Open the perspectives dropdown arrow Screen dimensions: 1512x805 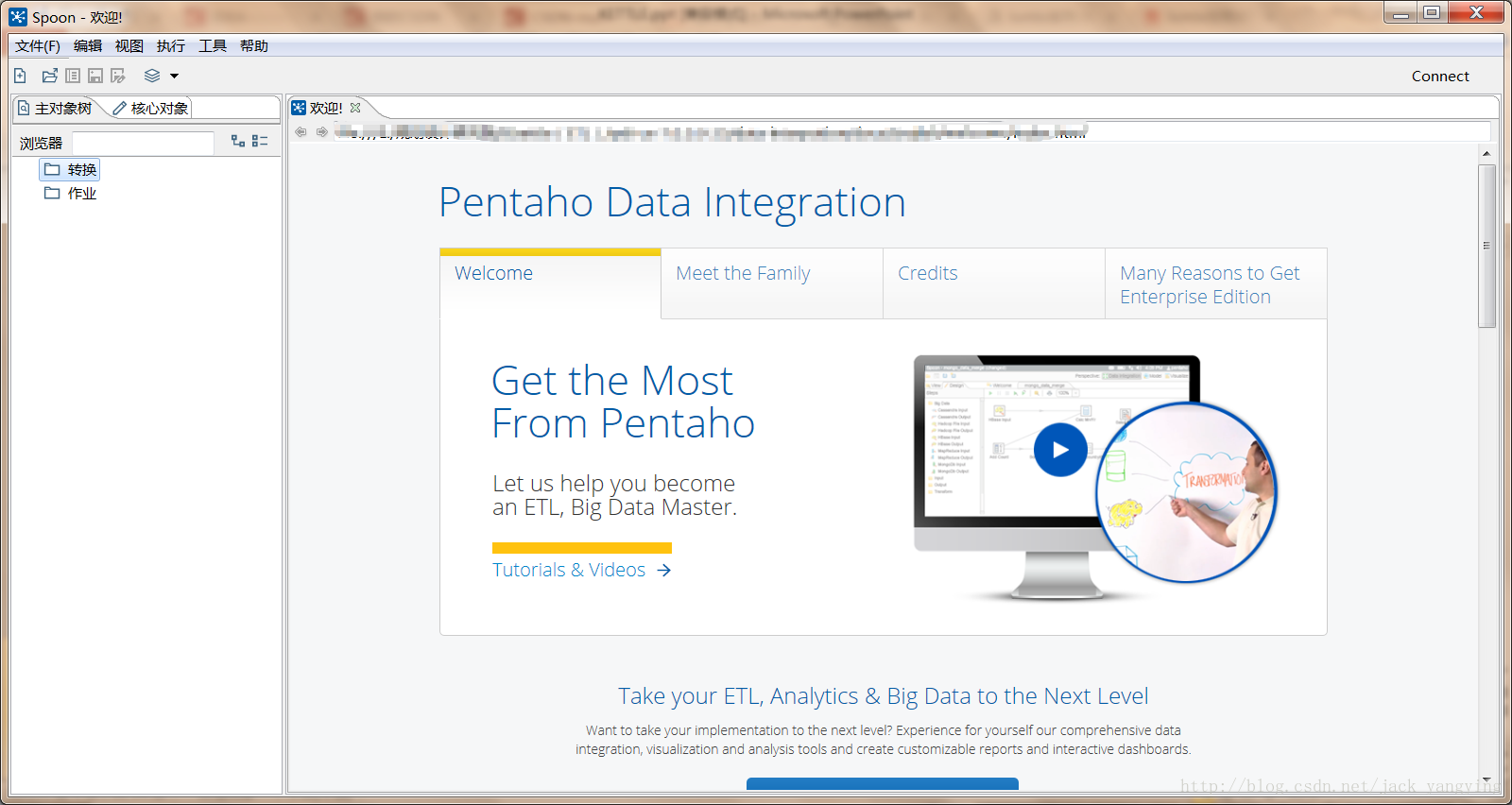174,76
